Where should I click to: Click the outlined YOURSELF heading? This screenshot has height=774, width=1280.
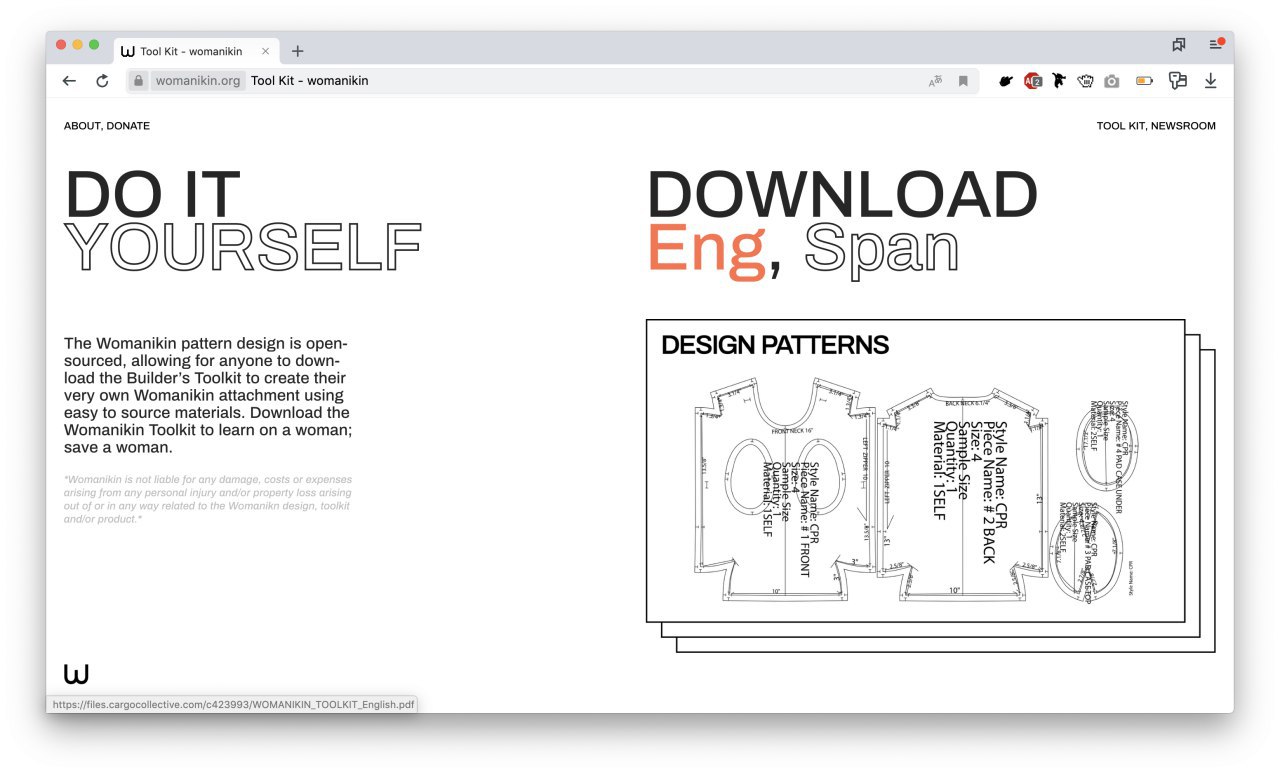click(243, 247)
